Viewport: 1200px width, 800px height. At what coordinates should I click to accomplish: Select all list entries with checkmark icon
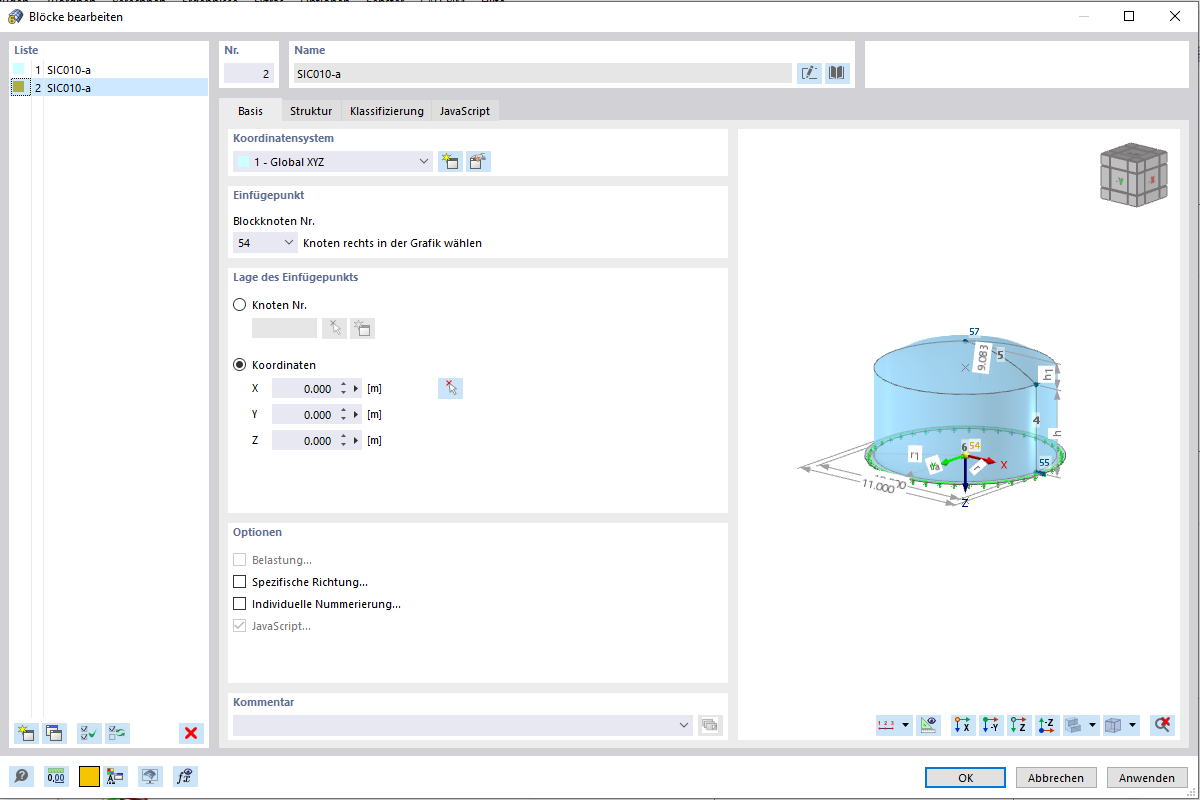88,733
